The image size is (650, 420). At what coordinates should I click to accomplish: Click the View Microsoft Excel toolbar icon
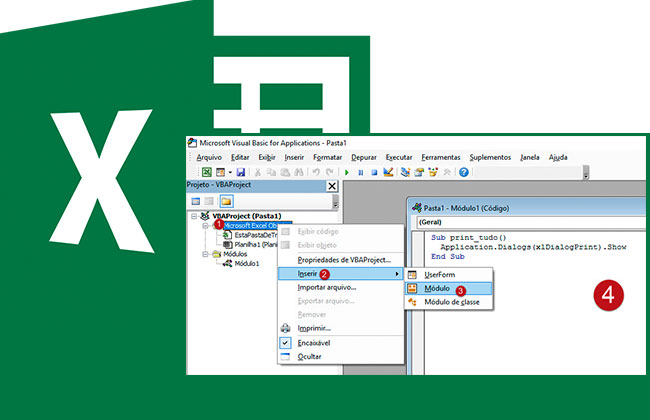(x=206, y=172)
